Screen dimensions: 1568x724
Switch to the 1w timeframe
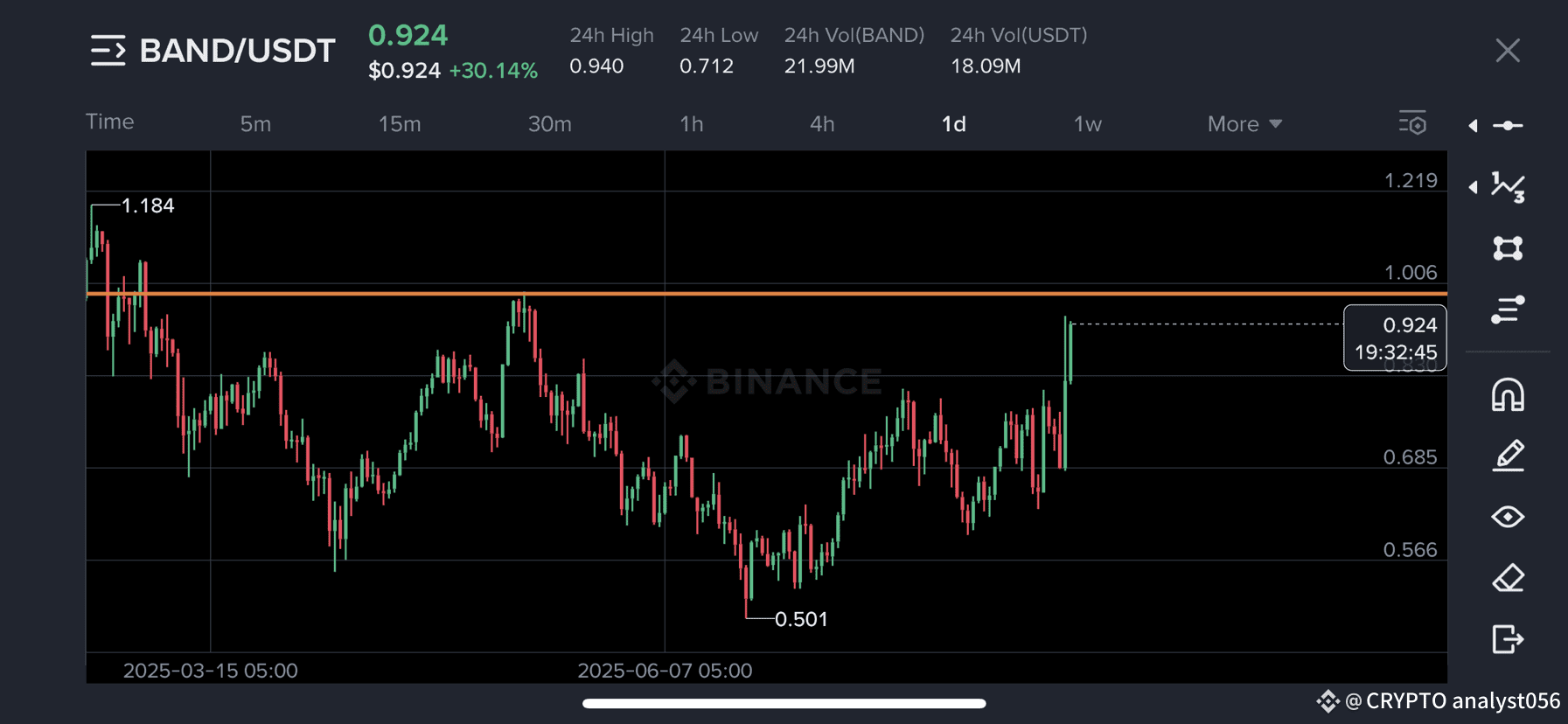point(1088,124)
